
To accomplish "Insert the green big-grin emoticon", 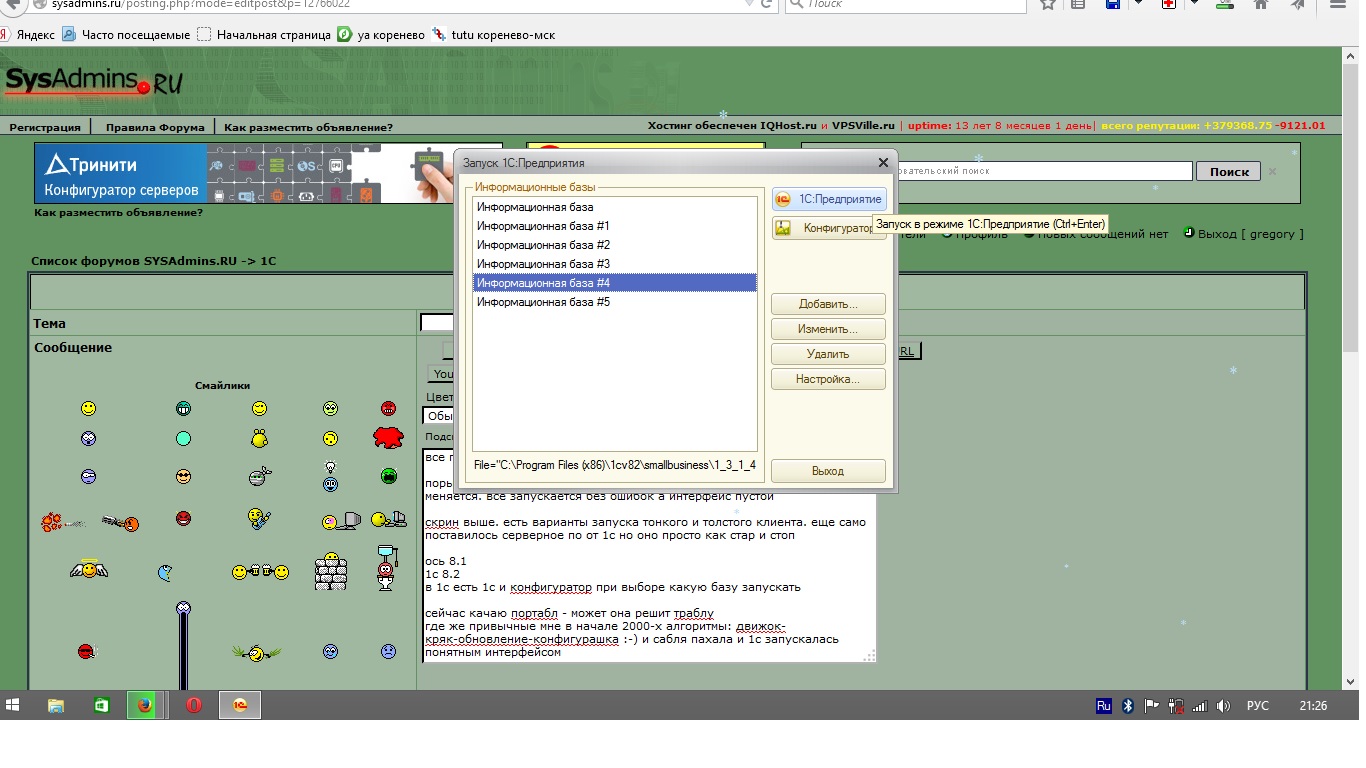I will 183,409.
